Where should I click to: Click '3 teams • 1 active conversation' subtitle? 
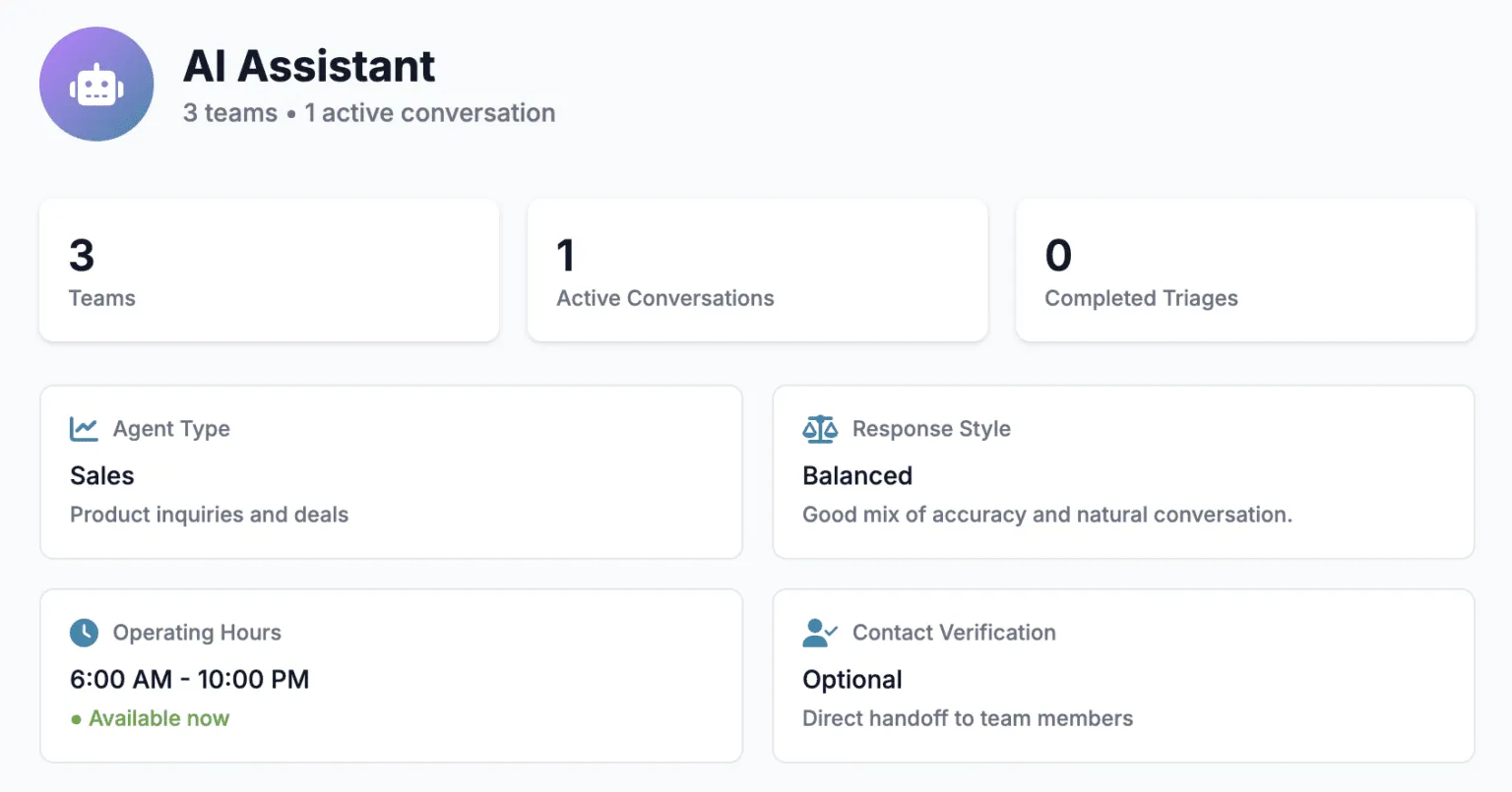point(369,113)
